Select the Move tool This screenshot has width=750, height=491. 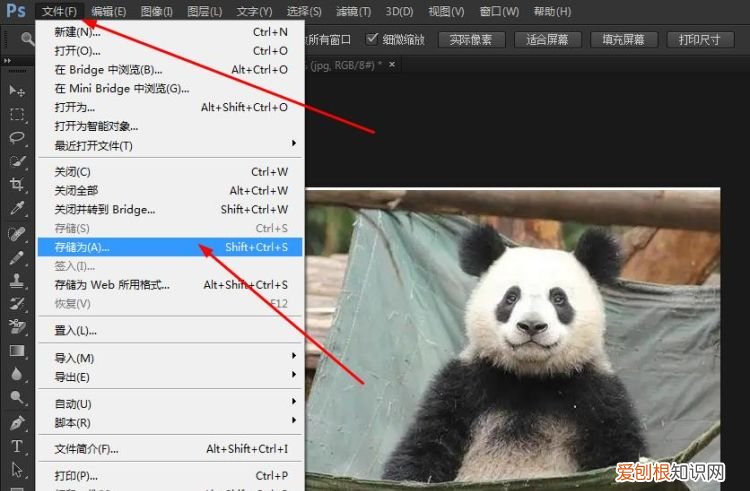17,90
